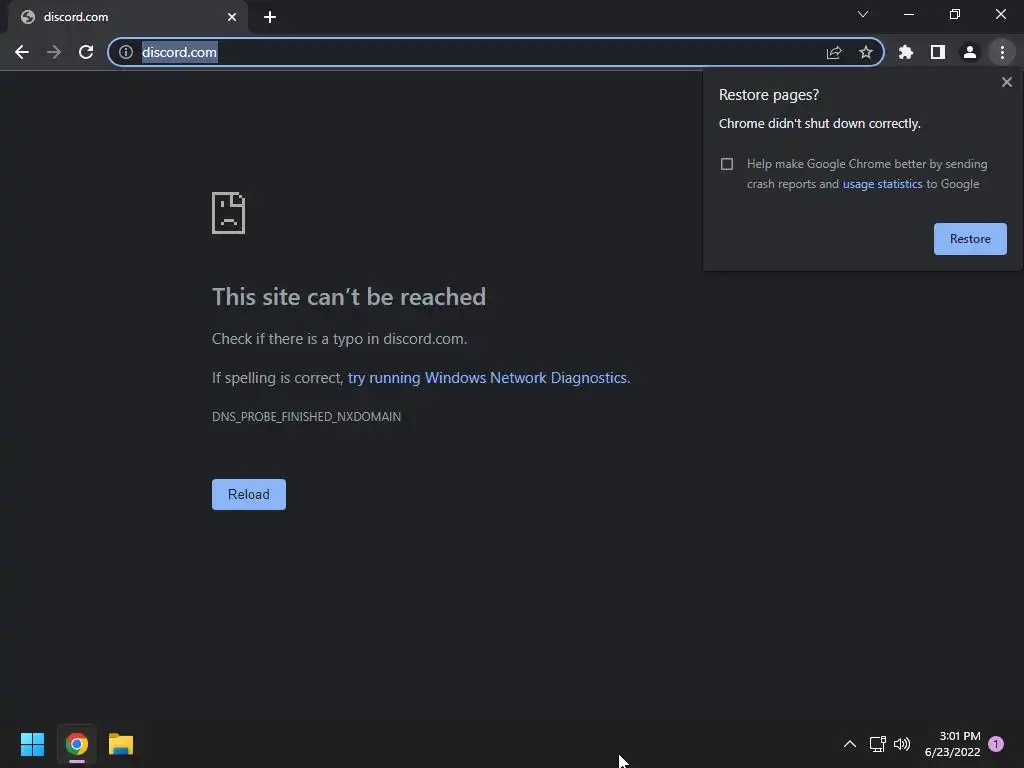This screenshot has width=1024, height=768.
Task: Click the Restore button
Action: (970, 239)
